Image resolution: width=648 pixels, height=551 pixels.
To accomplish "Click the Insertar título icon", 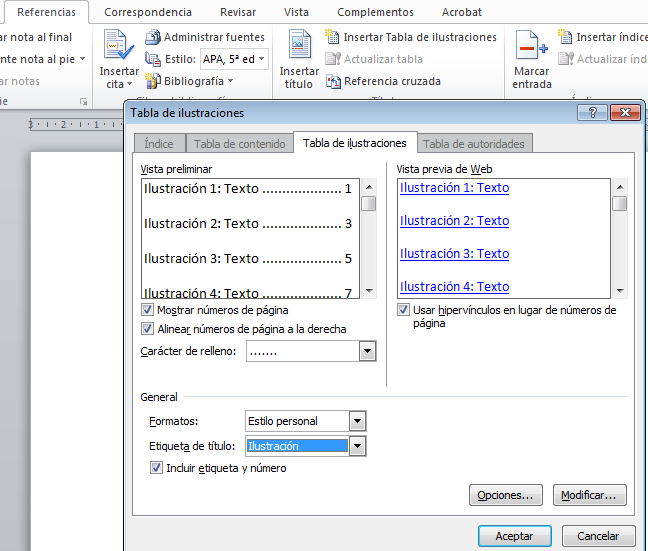I will [x=299, y=44].
